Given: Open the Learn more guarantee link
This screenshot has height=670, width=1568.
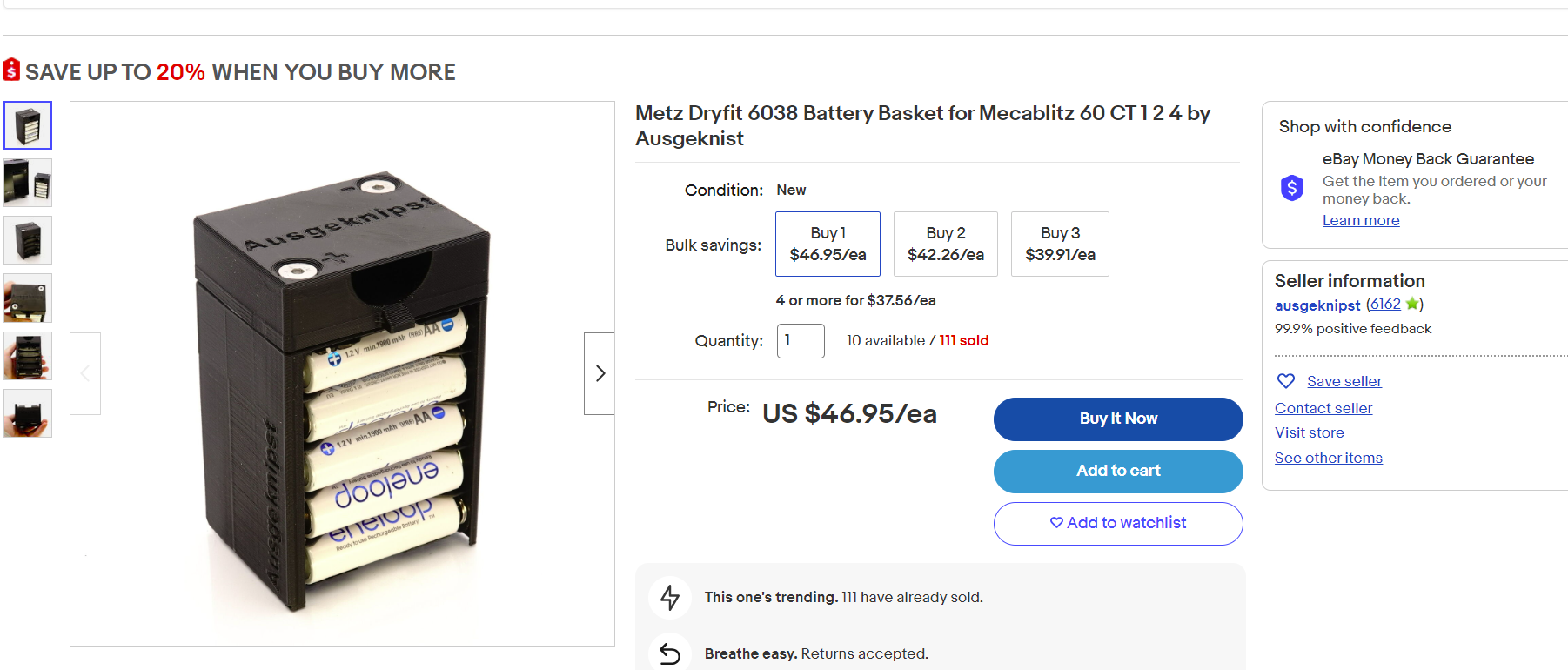Looking at the screenshot, I should [1361, 221].
